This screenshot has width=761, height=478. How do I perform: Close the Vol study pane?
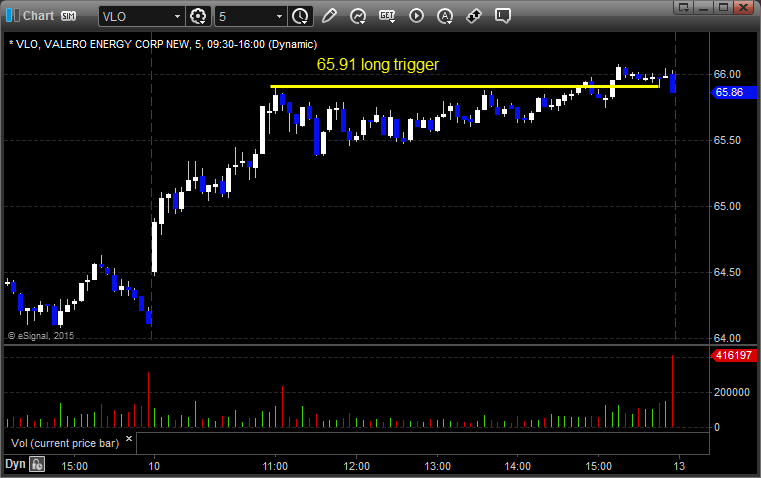coord(129,439)
